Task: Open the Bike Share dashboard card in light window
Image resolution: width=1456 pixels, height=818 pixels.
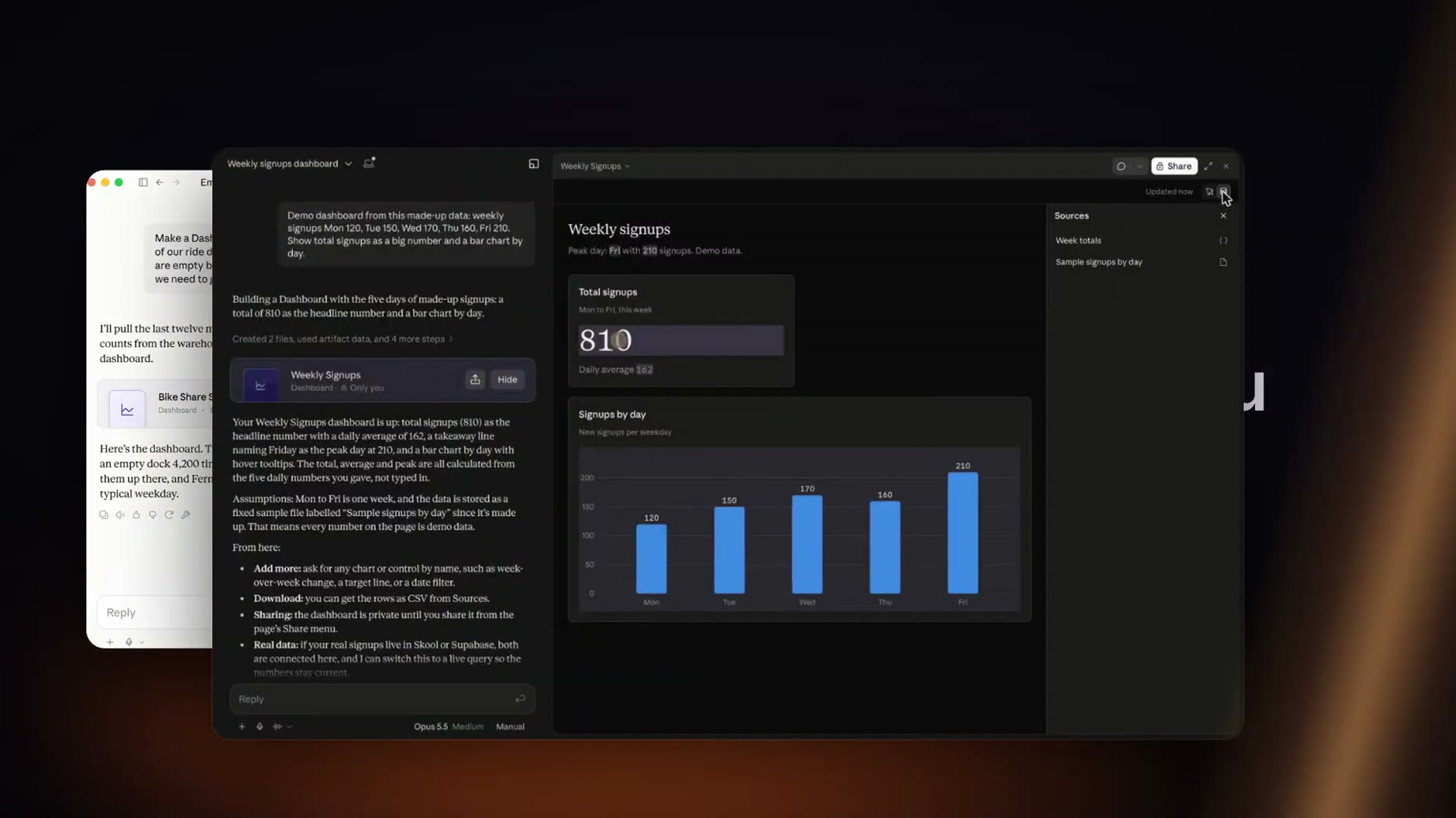Action: tap(155, 404)
